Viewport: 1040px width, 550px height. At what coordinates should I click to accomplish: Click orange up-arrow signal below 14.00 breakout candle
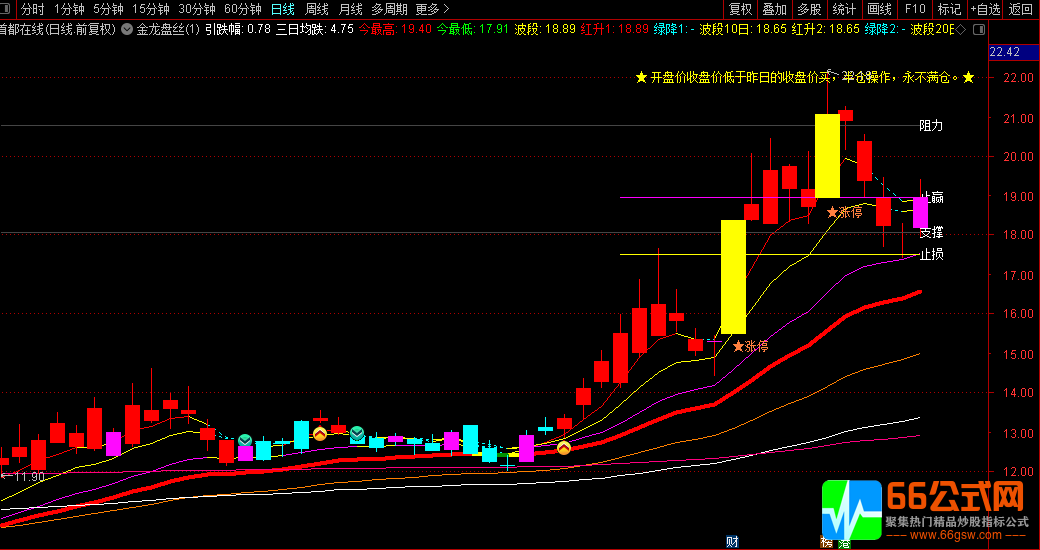pos(564,448)
